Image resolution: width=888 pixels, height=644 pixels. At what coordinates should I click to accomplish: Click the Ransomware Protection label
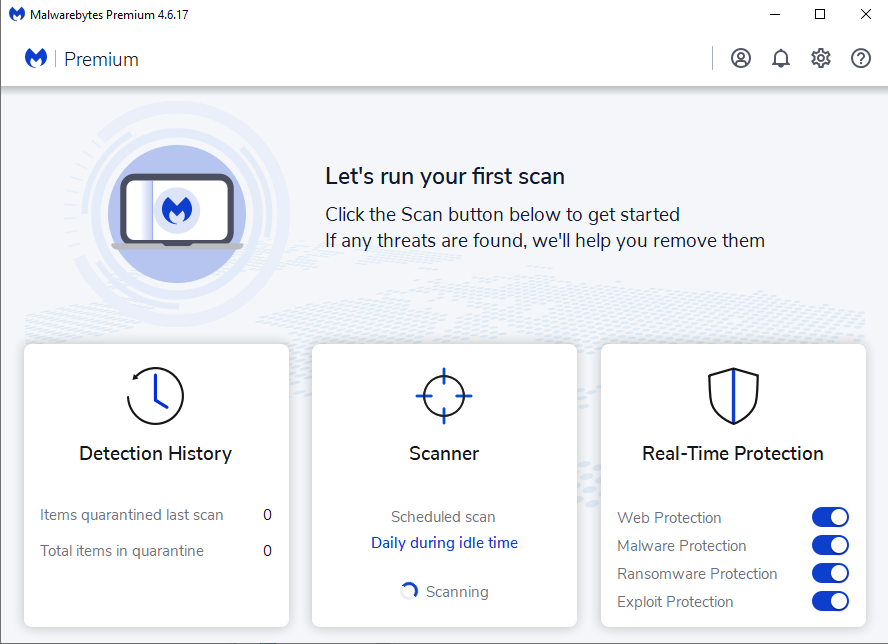pos(697,574)
